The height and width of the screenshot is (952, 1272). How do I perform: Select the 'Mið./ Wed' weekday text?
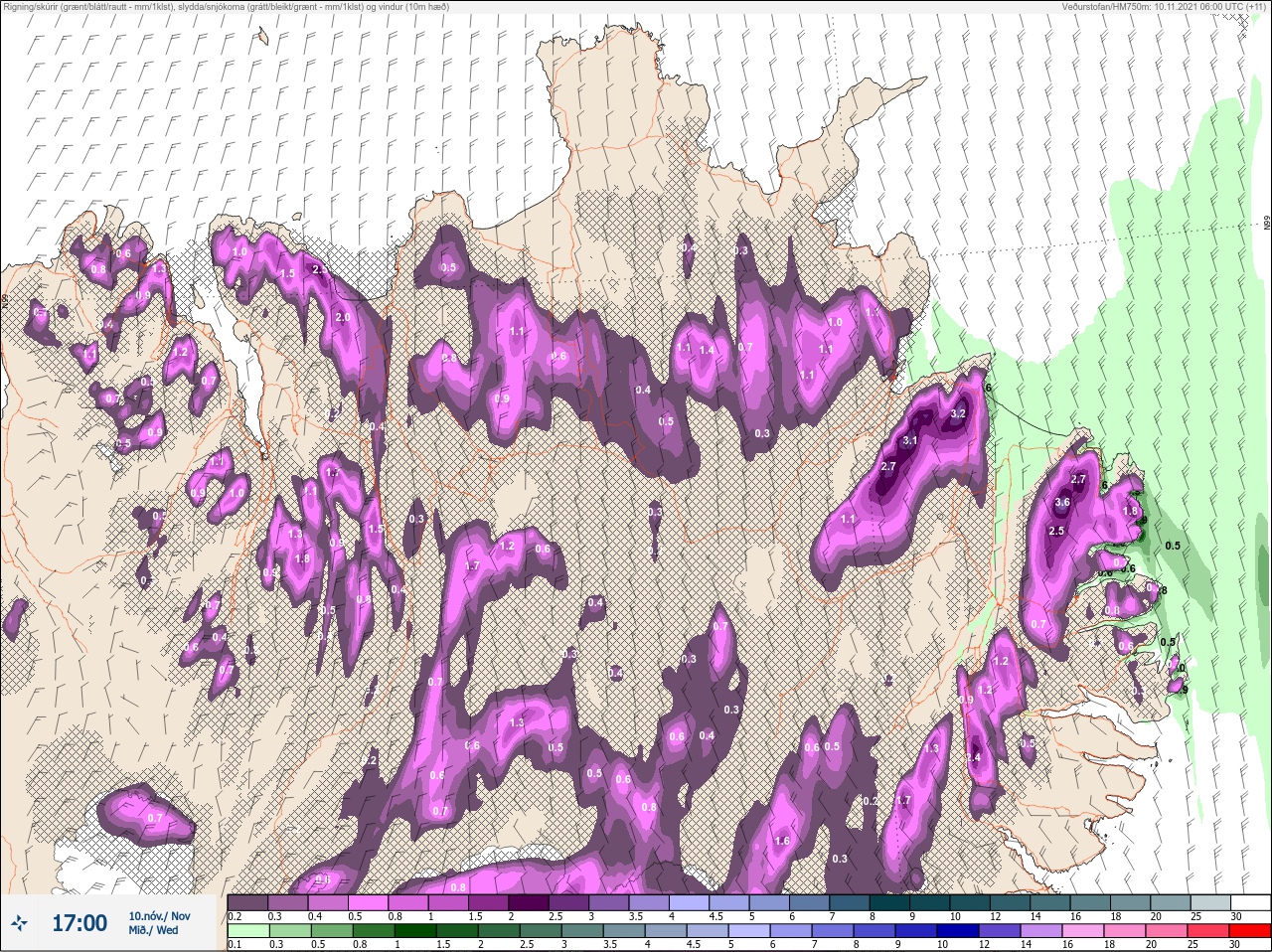pyautogui.click(x=154, y=930)
